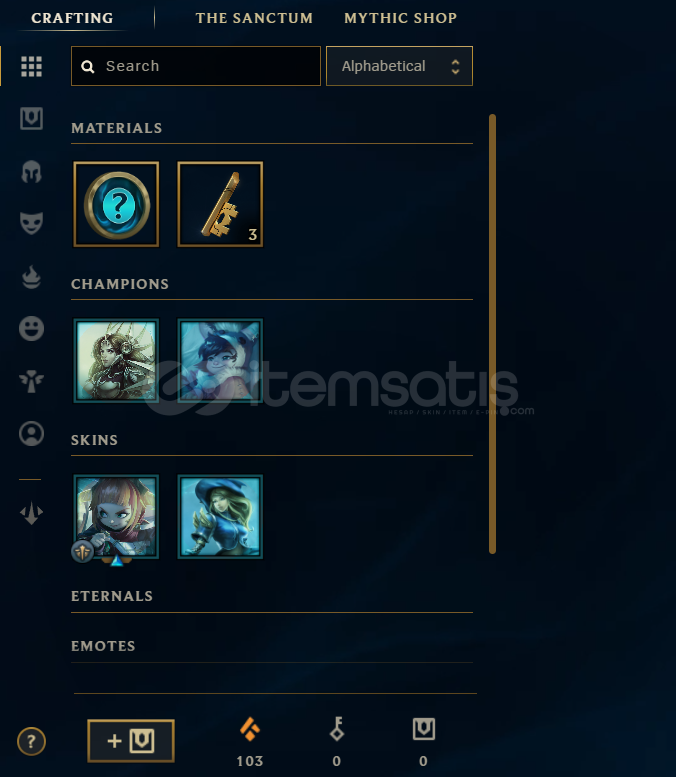Select the key fragment item with count 3
Image resolution: width=676 pixels, height=777 pixels.
pos(220,204)
